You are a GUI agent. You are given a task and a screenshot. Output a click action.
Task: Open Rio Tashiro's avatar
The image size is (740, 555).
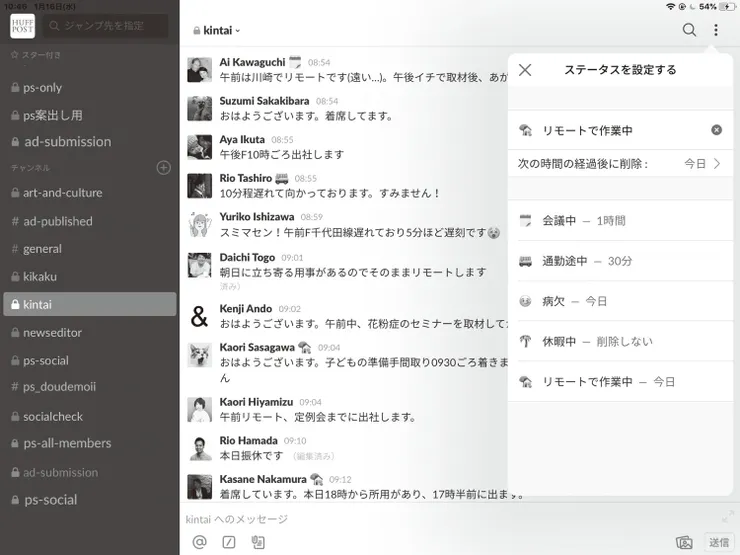pos(199,186)
